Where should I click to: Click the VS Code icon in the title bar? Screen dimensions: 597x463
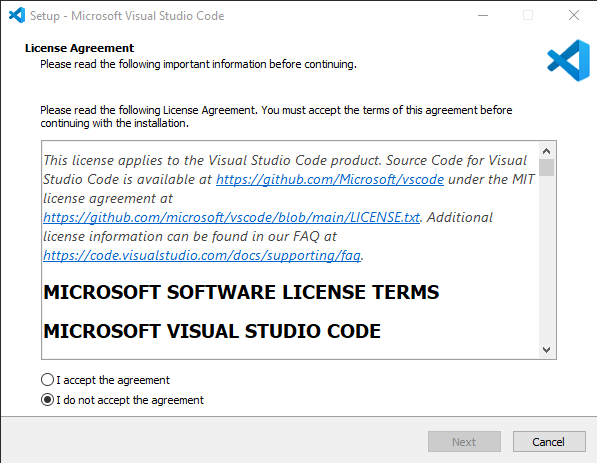point(17,16)
